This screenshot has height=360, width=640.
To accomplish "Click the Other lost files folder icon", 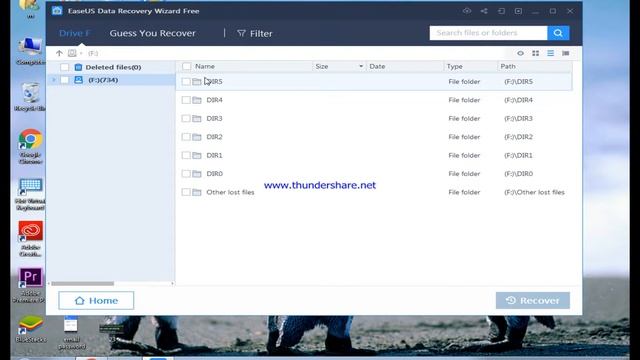I will 197,192.
